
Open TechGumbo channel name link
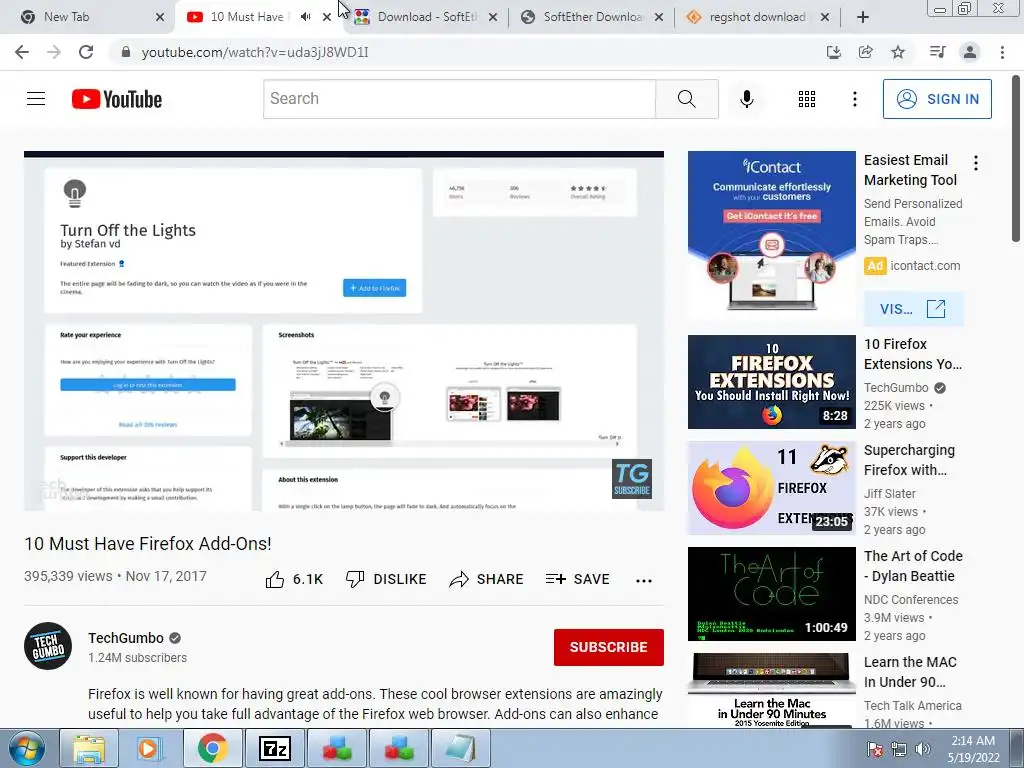coord(126,638)
